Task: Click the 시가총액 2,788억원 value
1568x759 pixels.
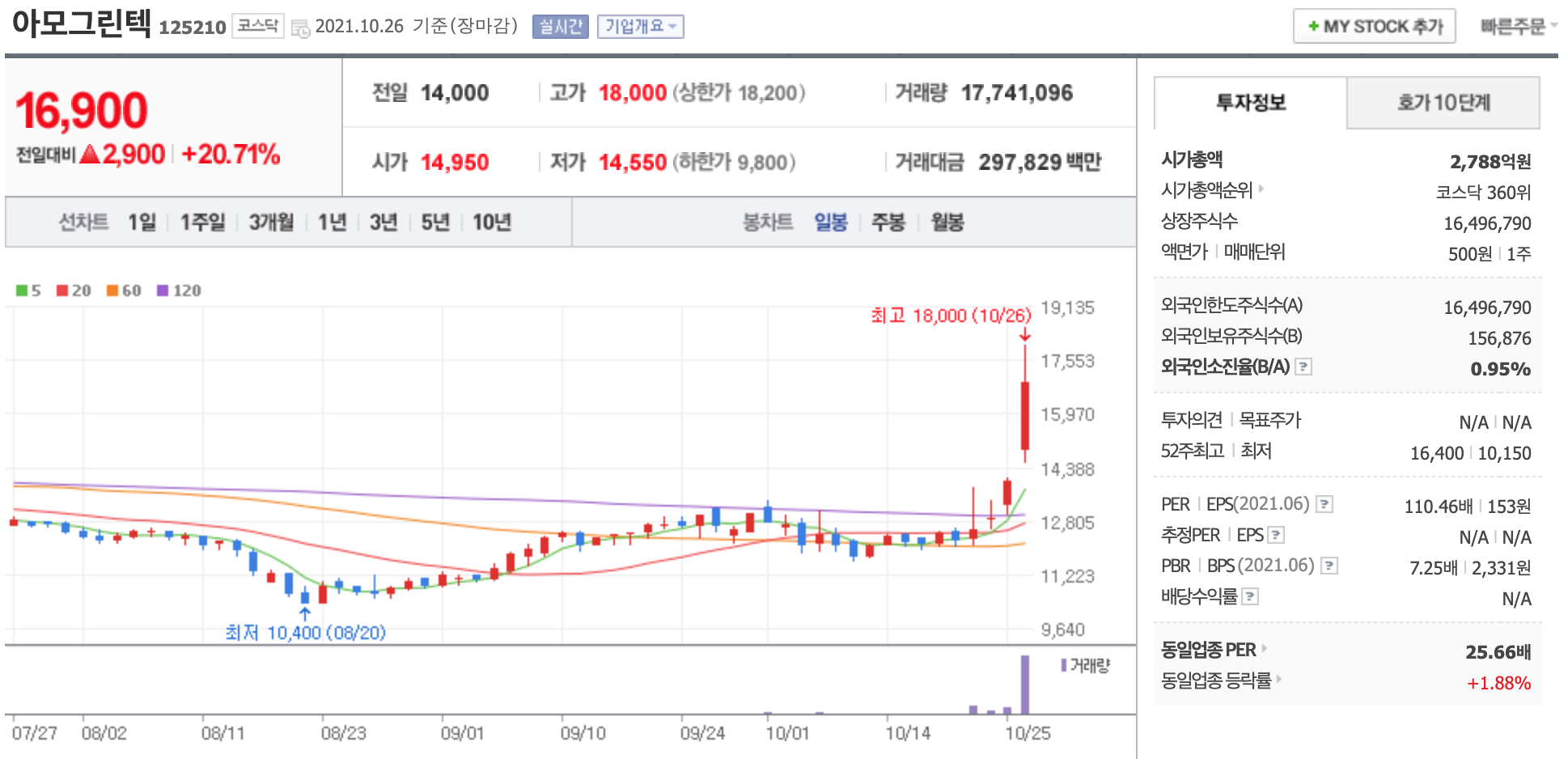Action: (1490, 162)
